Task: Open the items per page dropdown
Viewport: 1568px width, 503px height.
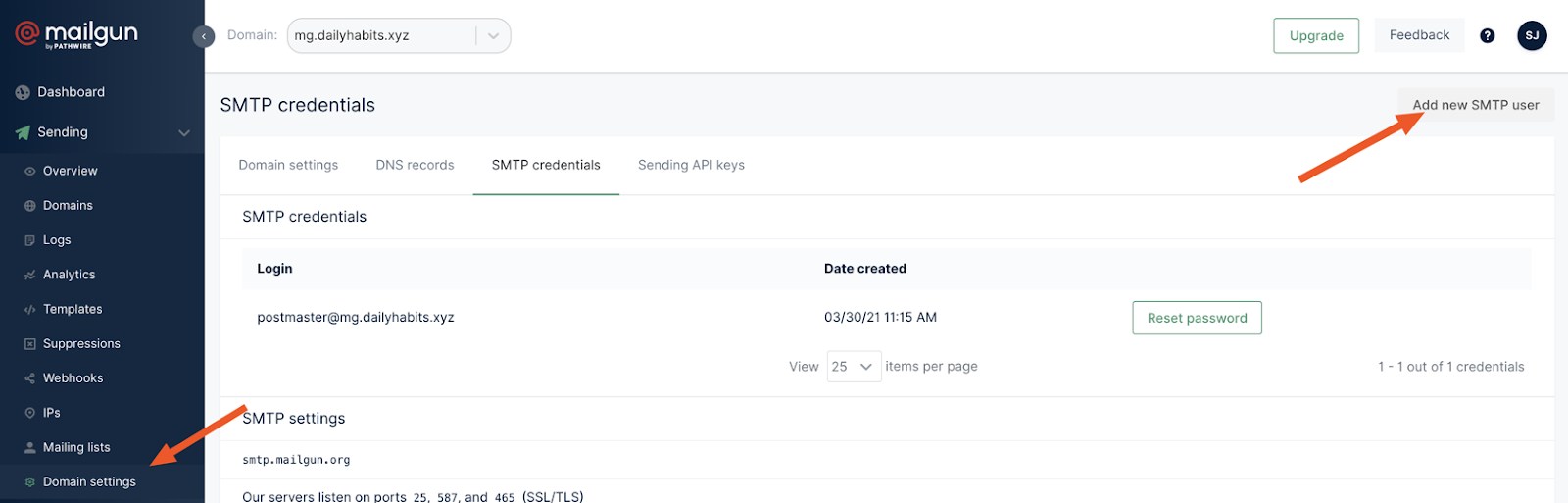Action: 854,367
